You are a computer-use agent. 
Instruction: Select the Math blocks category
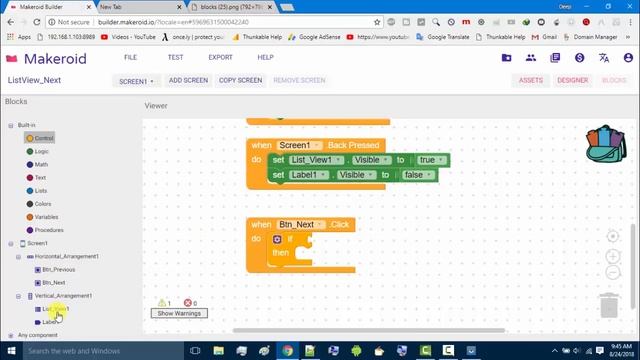tap(38, 164)
